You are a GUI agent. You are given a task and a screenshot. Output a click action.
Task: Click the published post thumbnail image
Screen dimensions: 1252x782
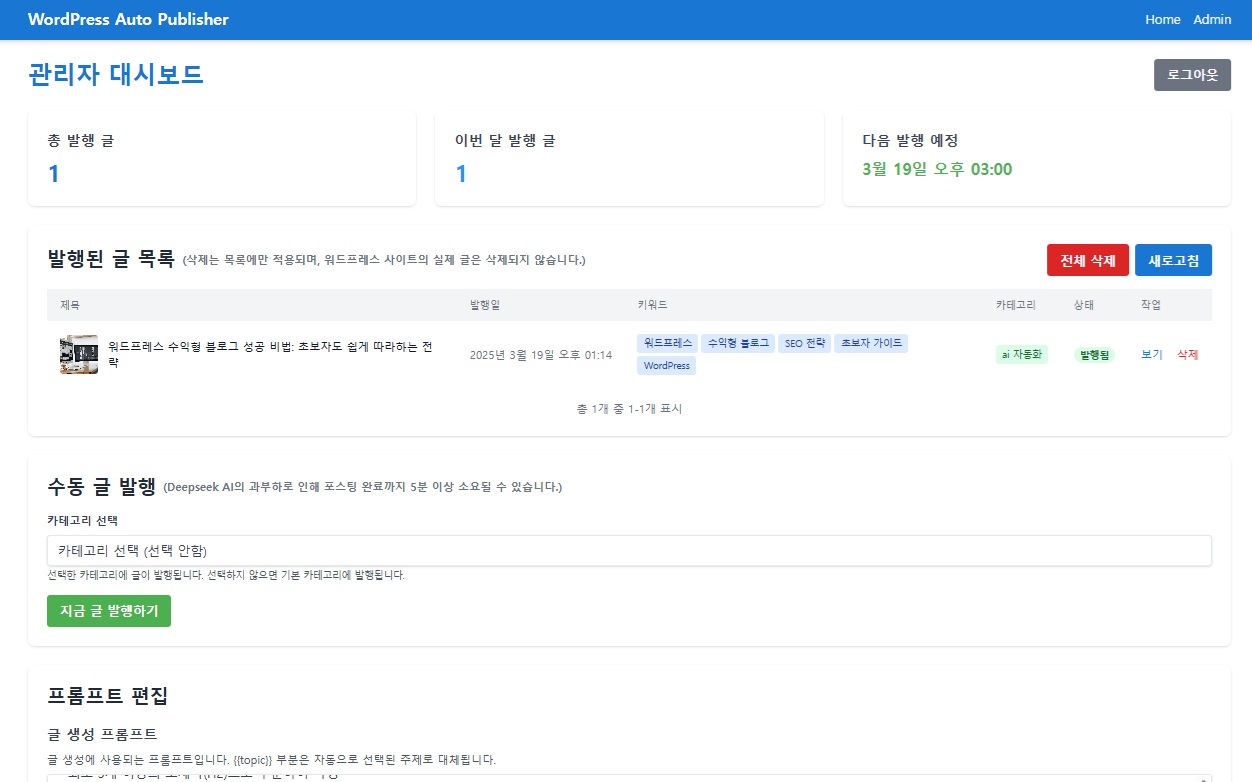(x=79, y=355)
